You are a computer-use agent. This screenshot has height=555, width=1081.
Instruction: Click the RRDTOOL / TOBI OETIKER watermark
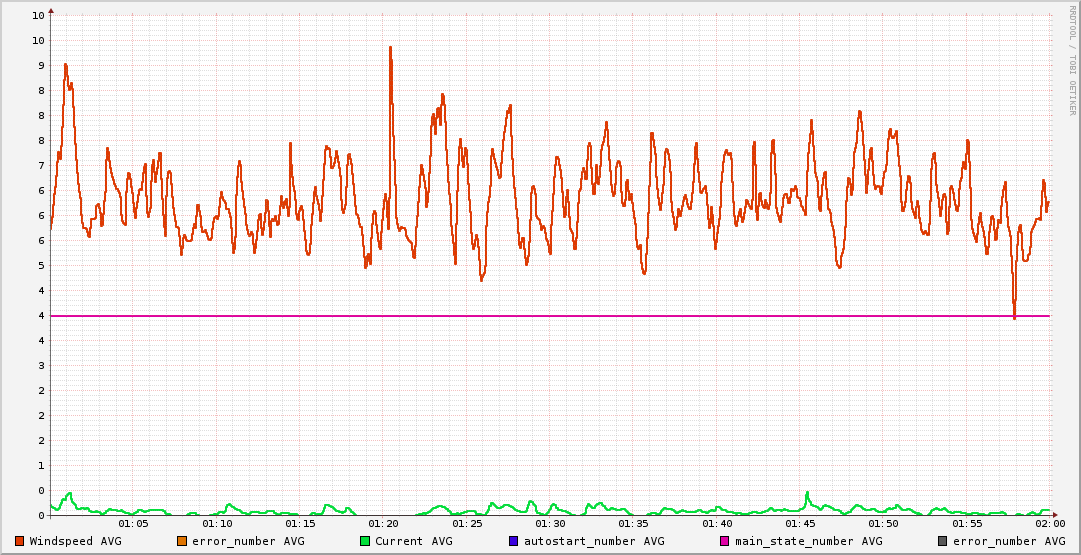1072,61
